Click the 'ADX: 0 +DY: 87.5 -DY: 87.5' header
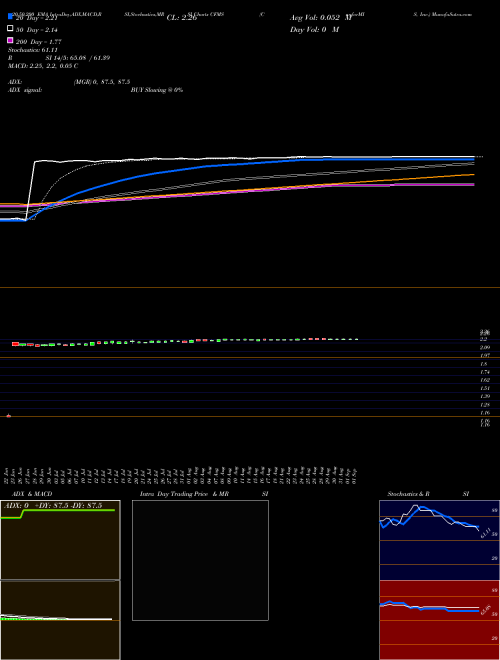This screenshot has height=660, width=500. point(53,506)
